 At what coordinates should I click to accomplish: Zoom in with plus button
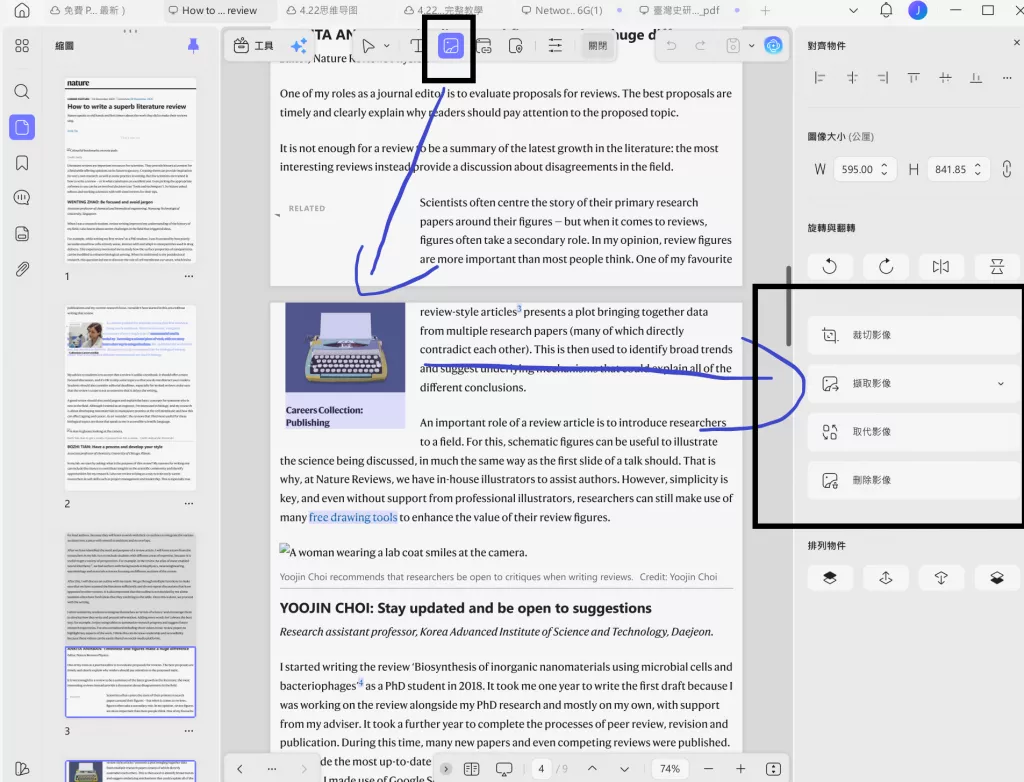[741, 769]
